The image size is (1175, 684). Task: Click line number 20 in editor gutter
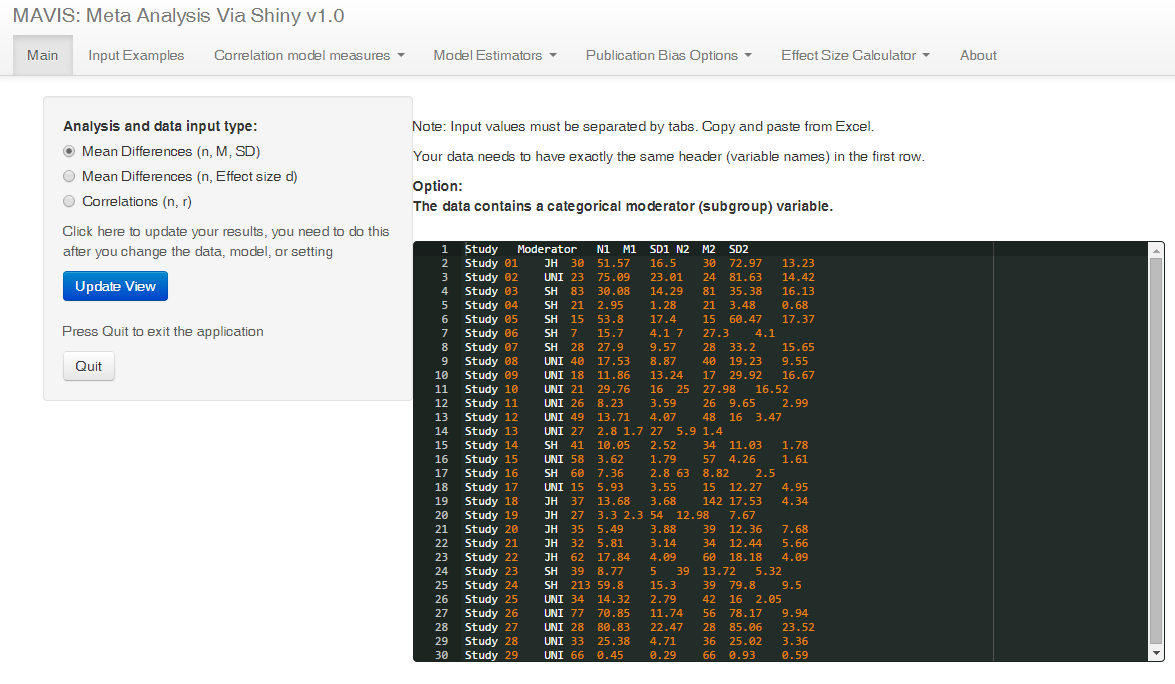(x=441, y=515)
